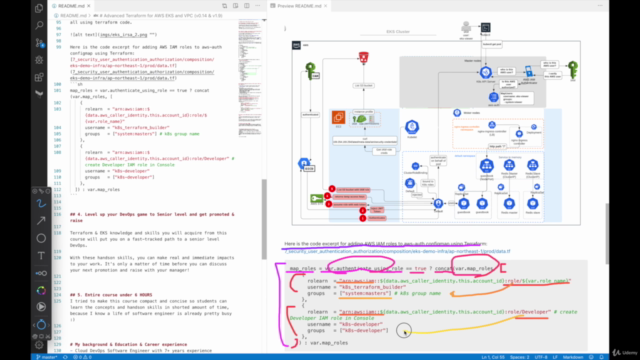640x360 pixels.
Task: Click line number 101 in the gutter
Action: 58,90
